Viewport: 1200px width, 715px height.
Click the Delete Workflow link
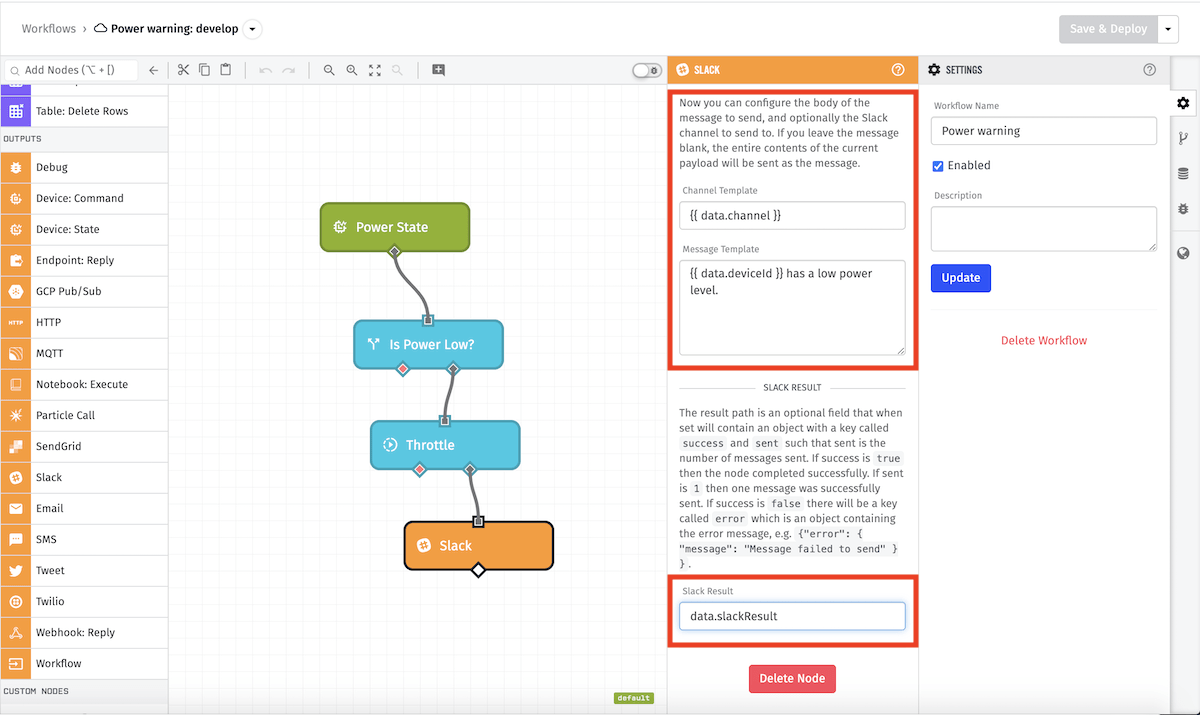click(1044, 341)
